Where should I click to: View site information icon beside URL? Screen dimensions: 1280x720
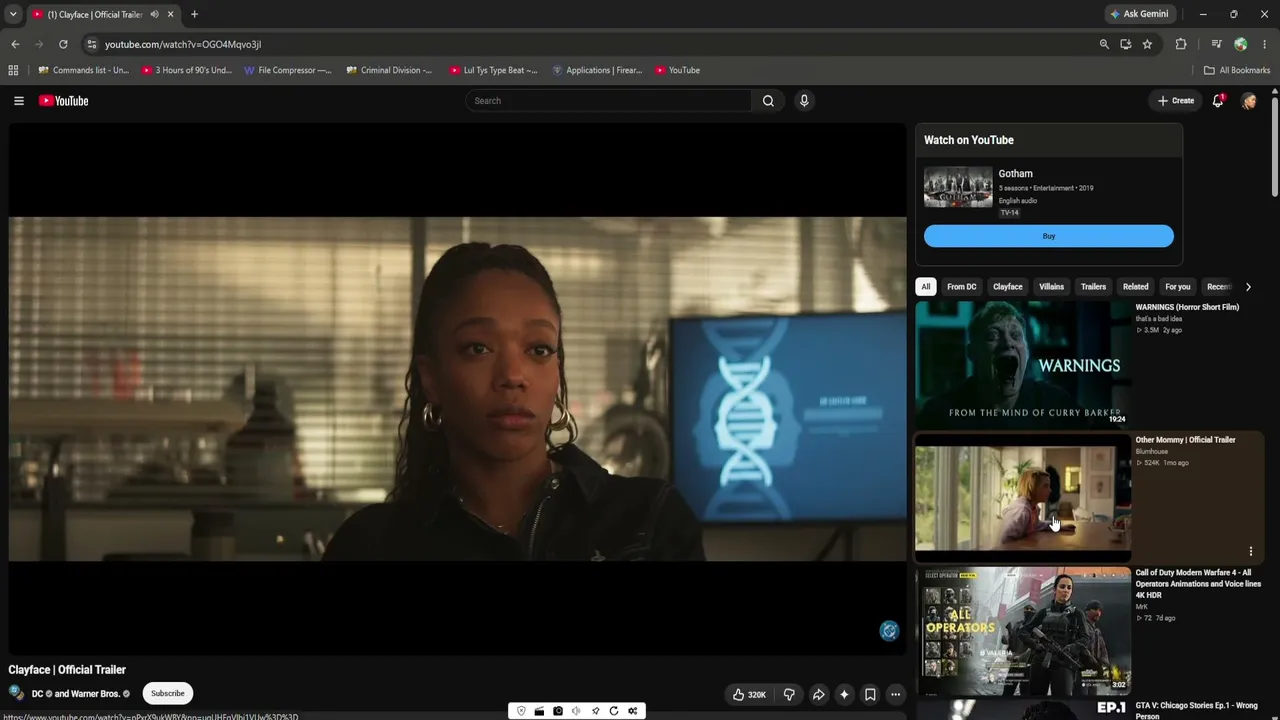click(x=91, y=44)
